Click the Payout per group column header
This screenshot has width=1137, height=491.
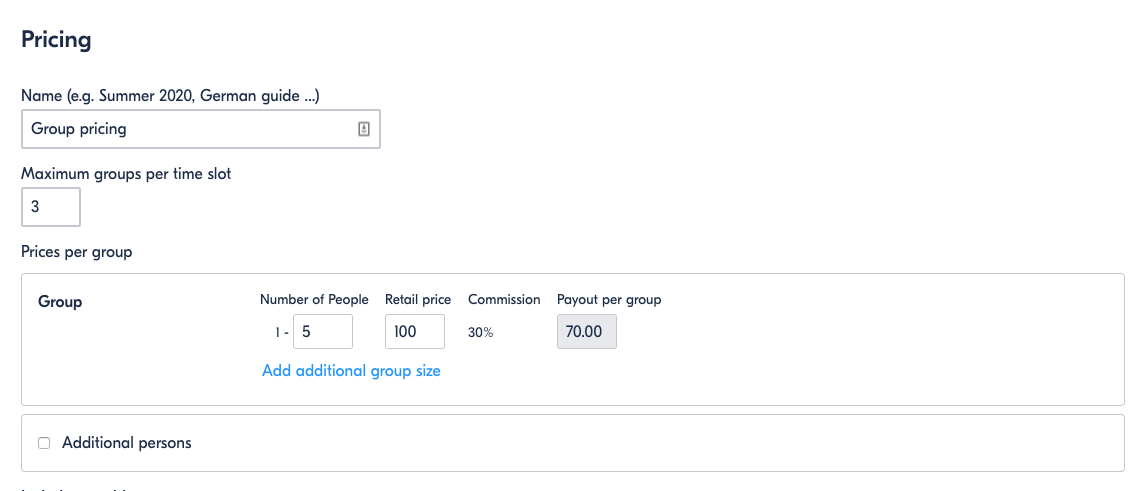pyautogui.click(x=609, y=300)
